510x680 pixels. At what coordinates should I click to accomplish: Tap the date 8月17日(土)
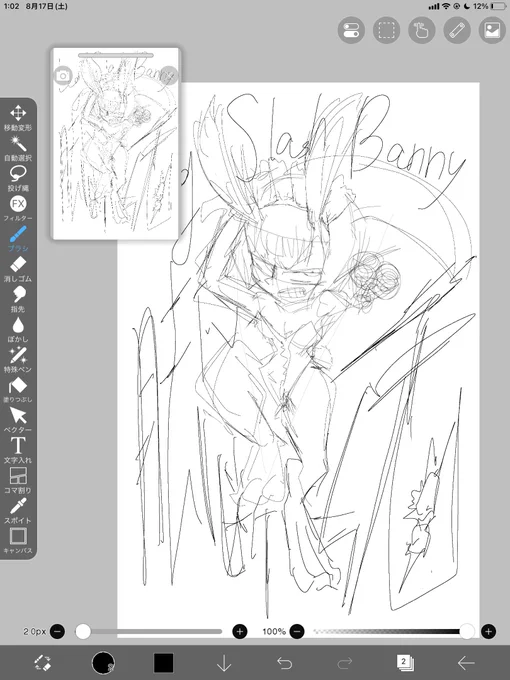(x=47, y=6)
